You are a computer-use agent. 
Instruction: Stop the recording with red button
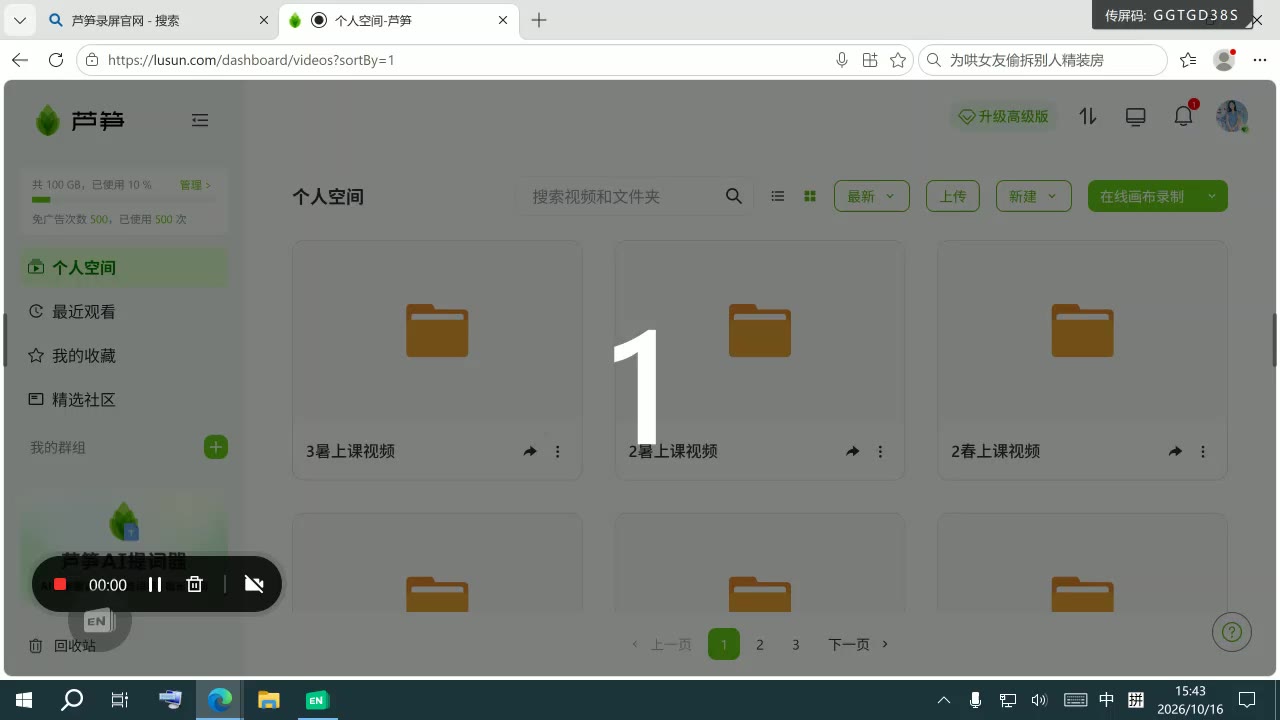click(x=60, y=584)
